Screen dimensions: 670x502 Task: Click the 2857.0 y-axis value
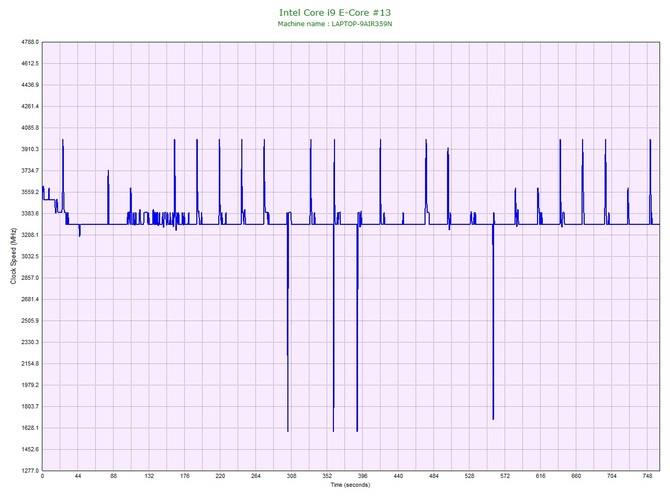point(30,278)
